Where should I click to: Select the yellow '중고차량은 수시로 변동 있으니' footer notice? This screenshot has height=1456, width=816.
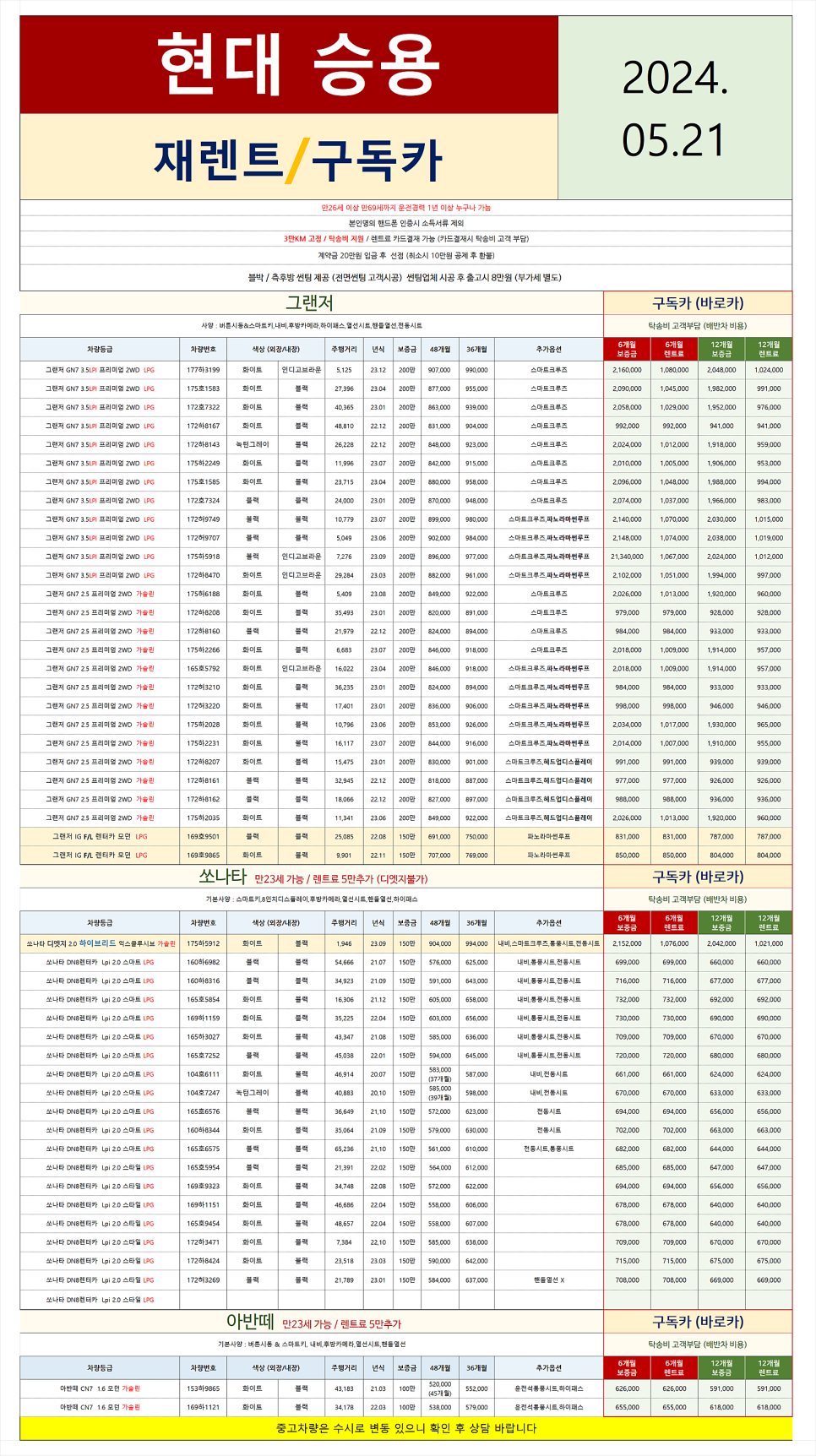[x=406, y=1428]
